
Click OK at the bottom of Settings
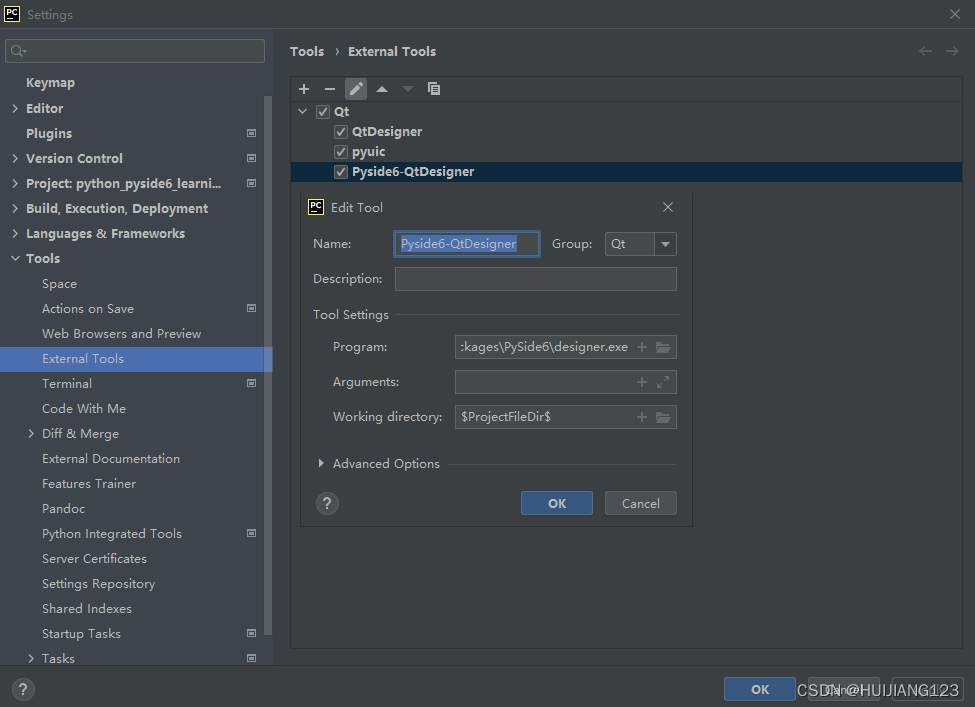759,689
